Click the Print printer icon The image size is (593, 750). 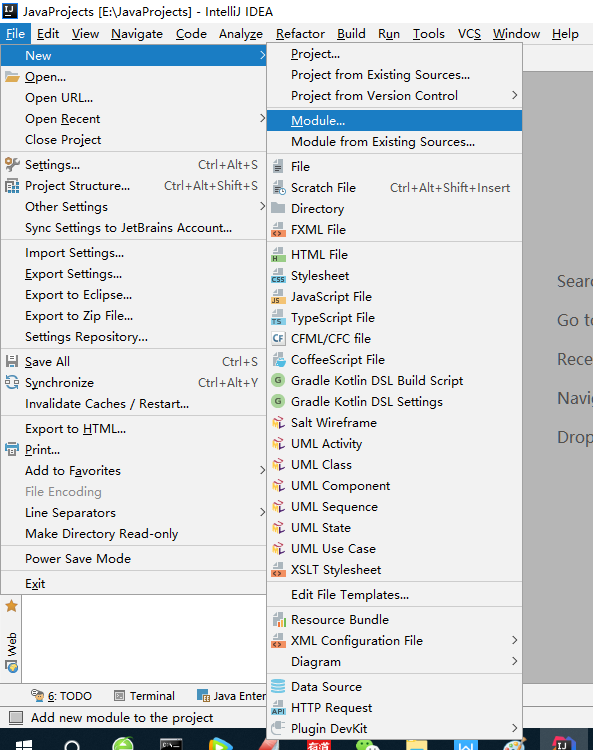pyautogui.click(x=12, y=450)
